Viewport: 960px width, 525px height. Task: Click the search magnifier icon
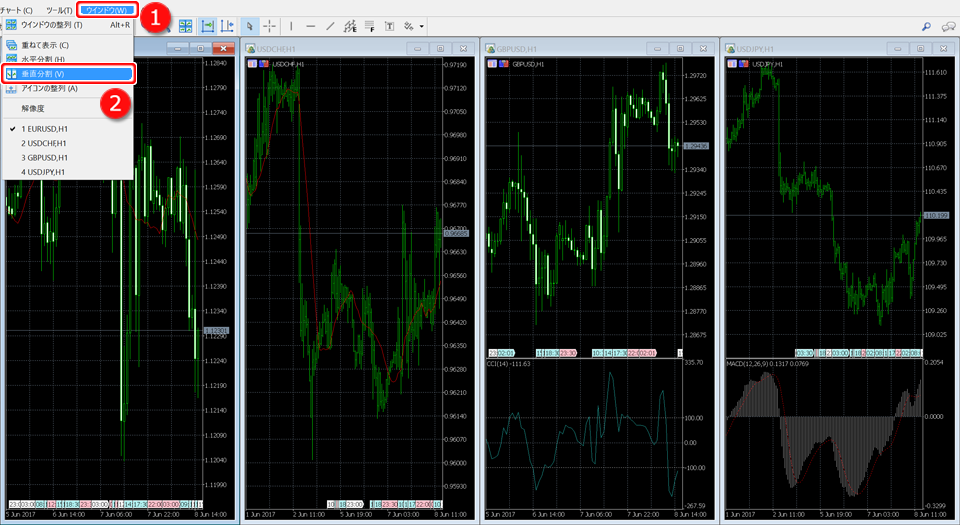click(x=926, y=26)
